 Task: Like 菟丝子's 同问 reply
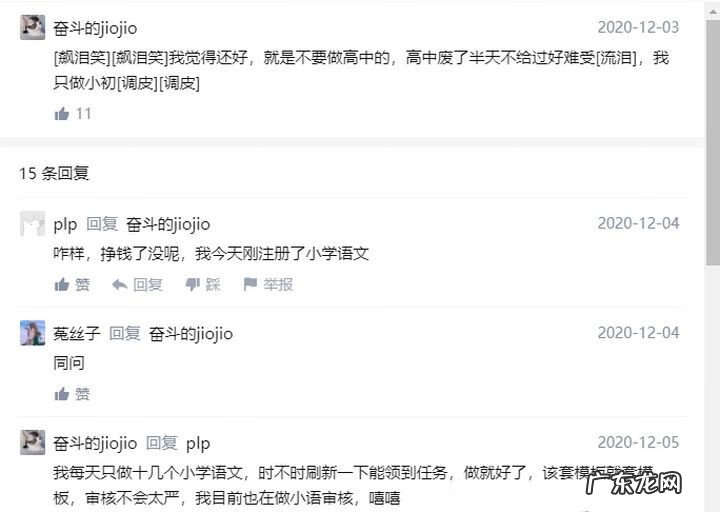pyautogui.click(x=62, y=394)
